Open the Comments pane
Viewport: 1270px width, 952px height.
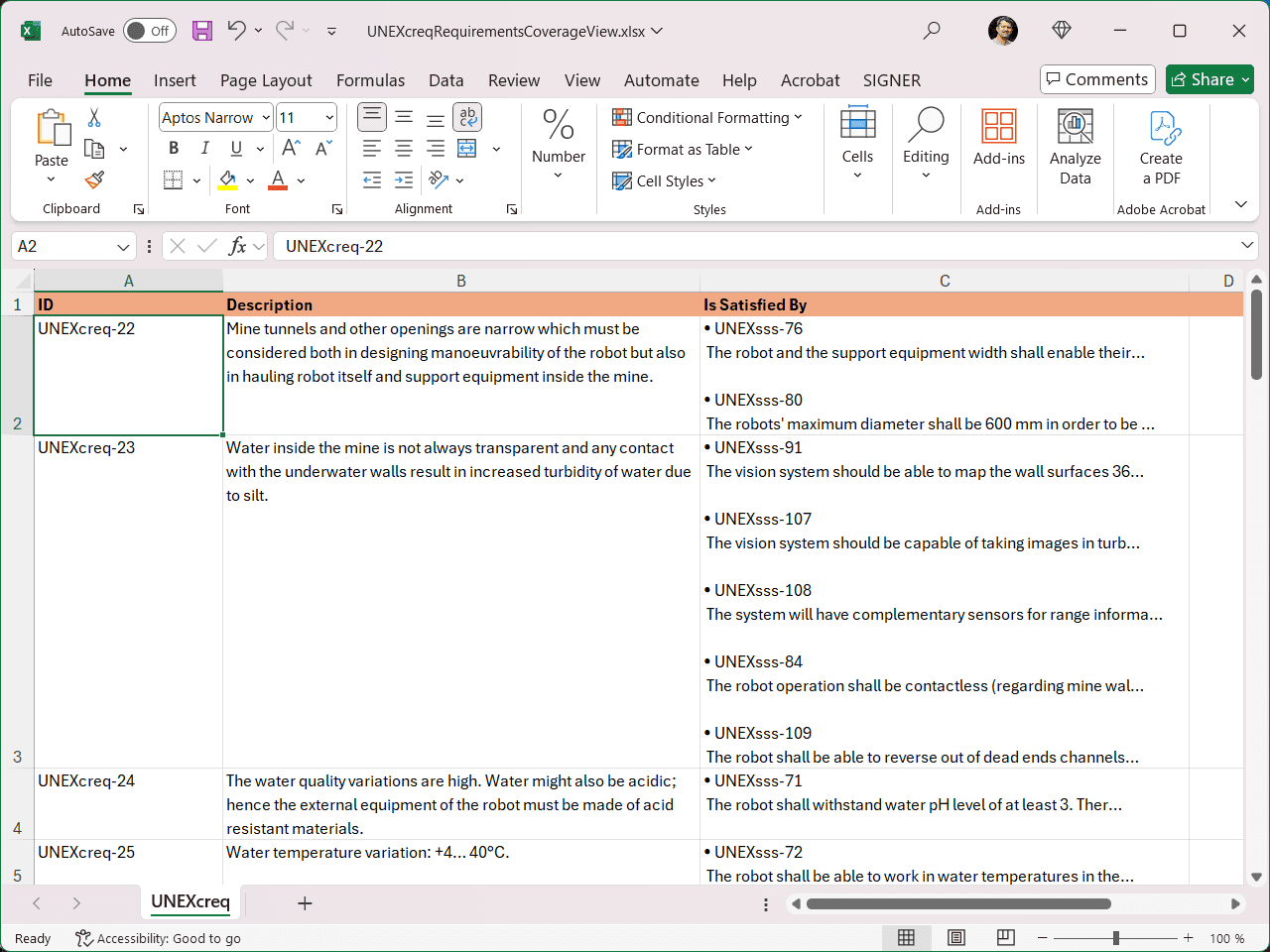1097,79
